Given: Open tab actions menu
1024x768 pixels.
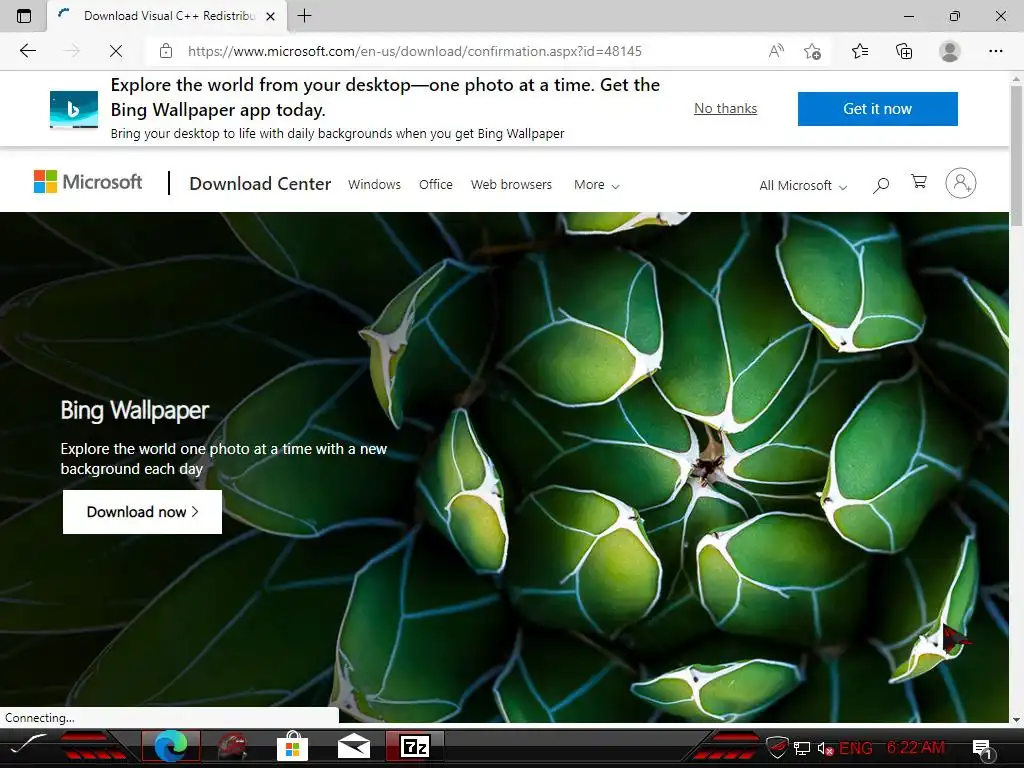Looking at the screenshot, I should tap(24, 16).
